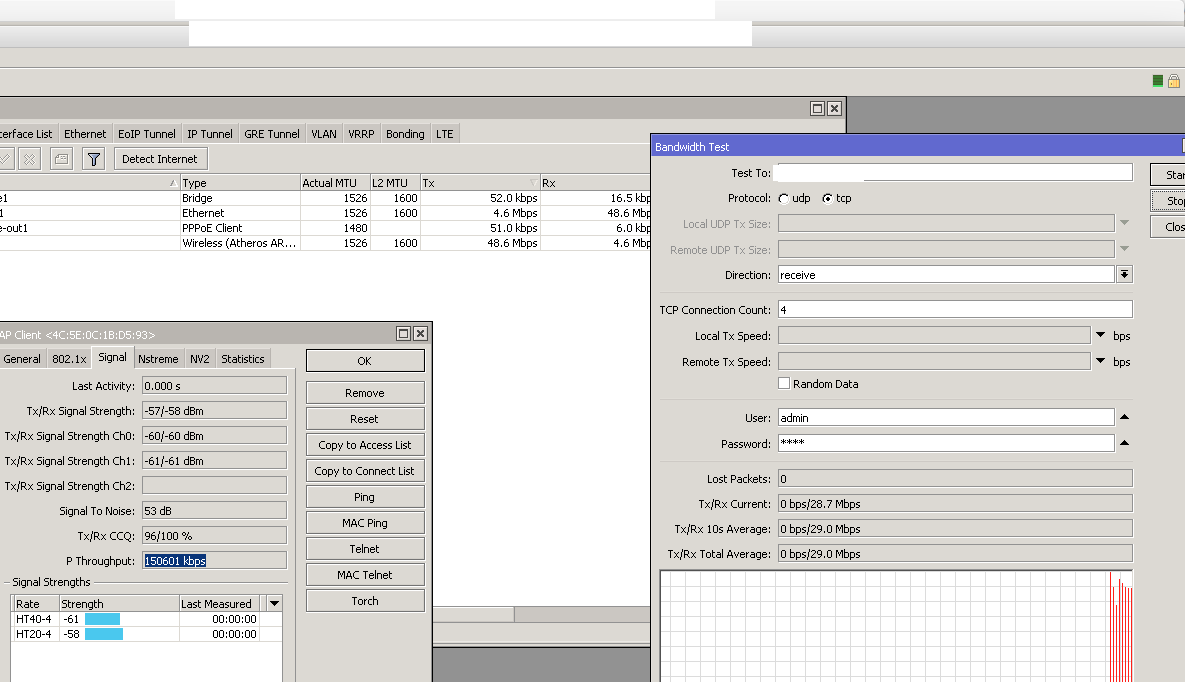This screenshot has width=1185, height=682.
Task: Click the TCP Connection Count field
Action: [954, 309]
